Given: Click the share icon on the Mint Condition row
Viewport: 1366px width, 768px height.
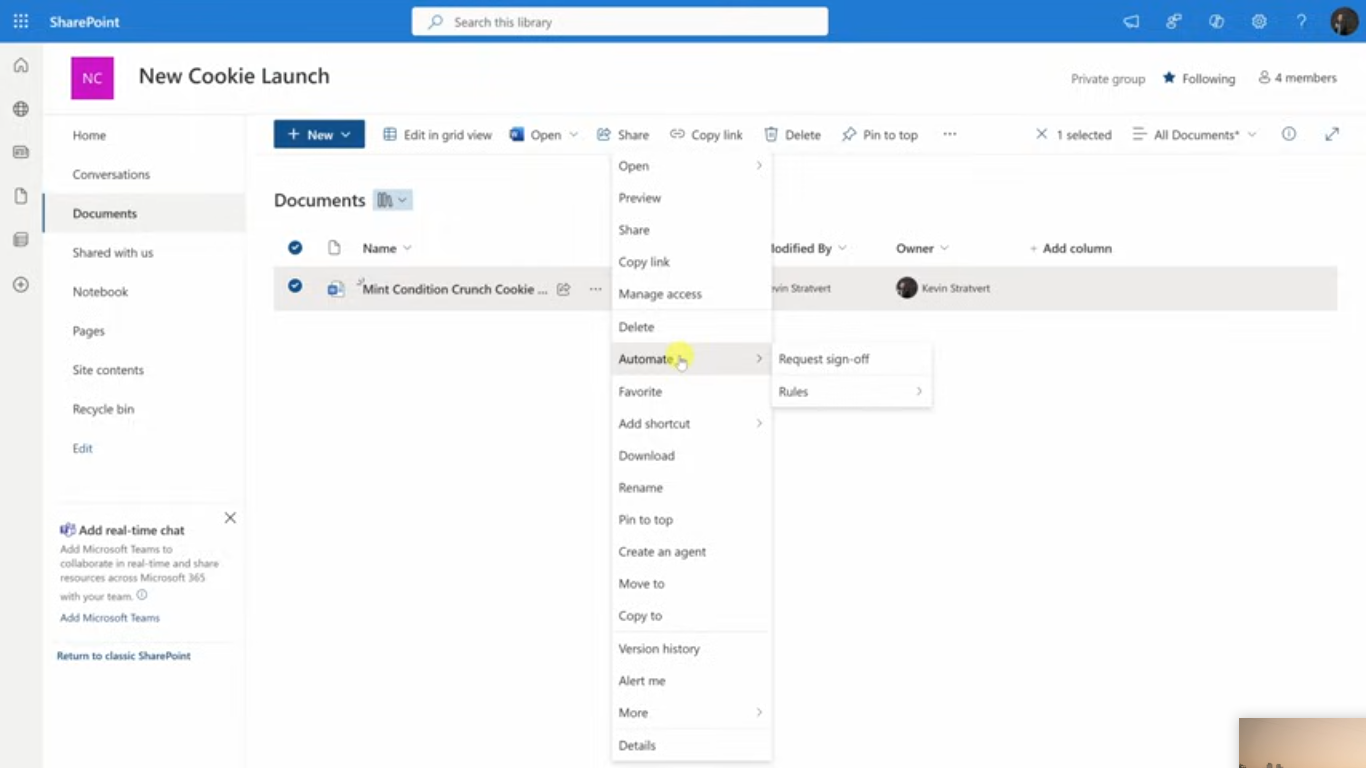Looking at the screenshot, I should tap(564, 289).
